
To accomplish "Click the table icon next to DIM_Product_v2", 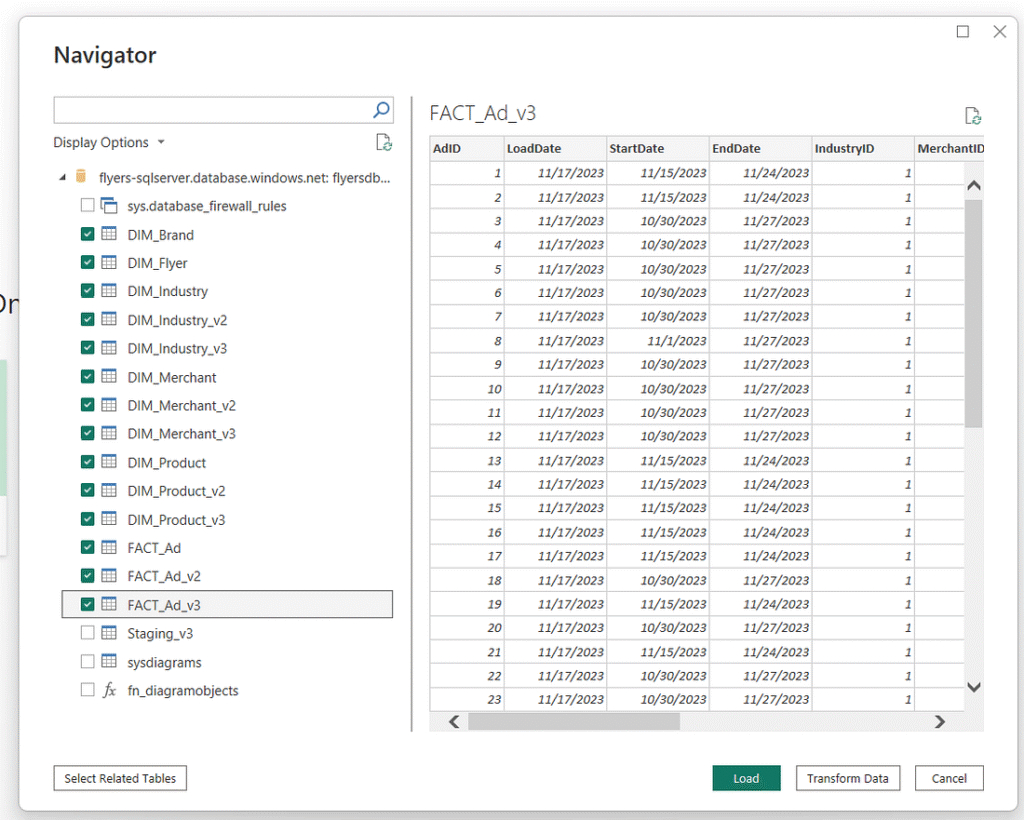I will 109,490.
